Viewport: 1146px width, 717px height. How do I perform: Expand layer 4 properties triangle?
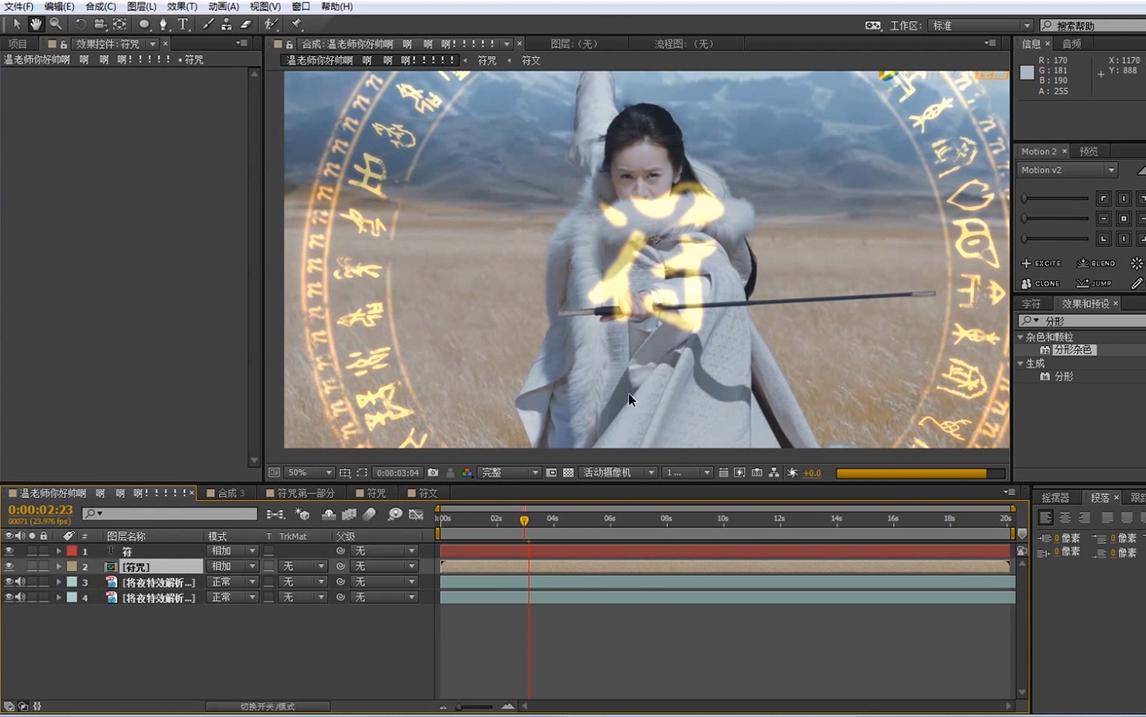58,598
